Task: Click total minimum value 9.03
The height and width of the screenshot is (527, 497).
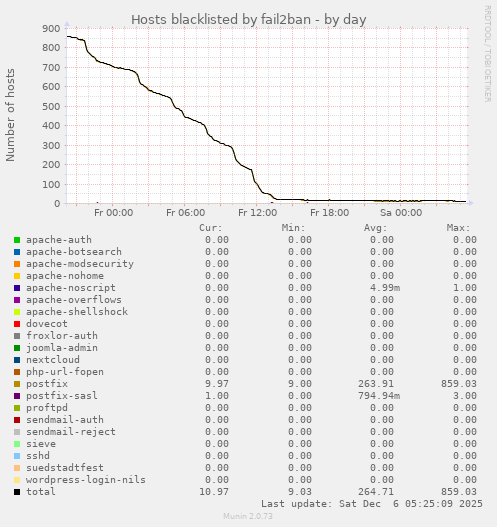Action: (299, 492)
